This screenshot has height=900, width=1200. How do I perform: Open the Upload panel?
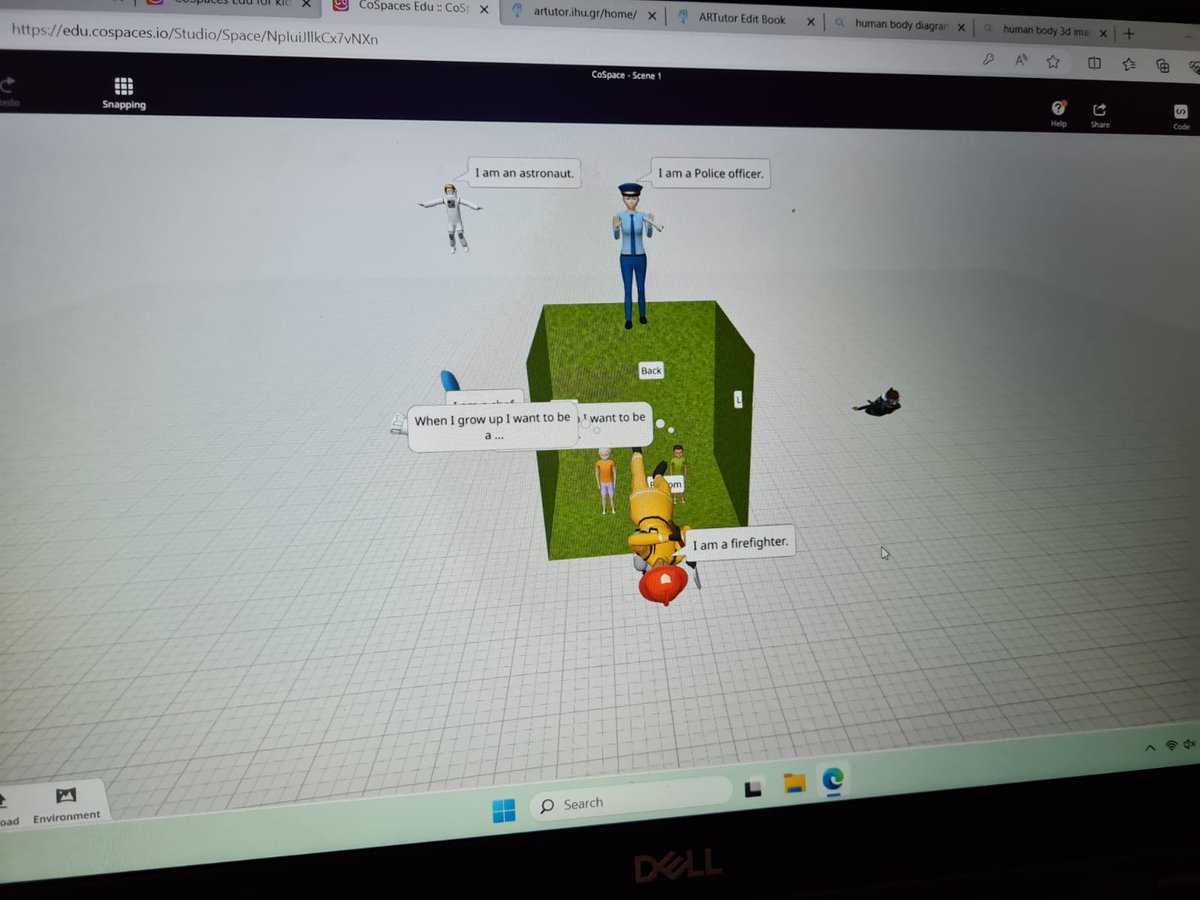pos(8,810)
